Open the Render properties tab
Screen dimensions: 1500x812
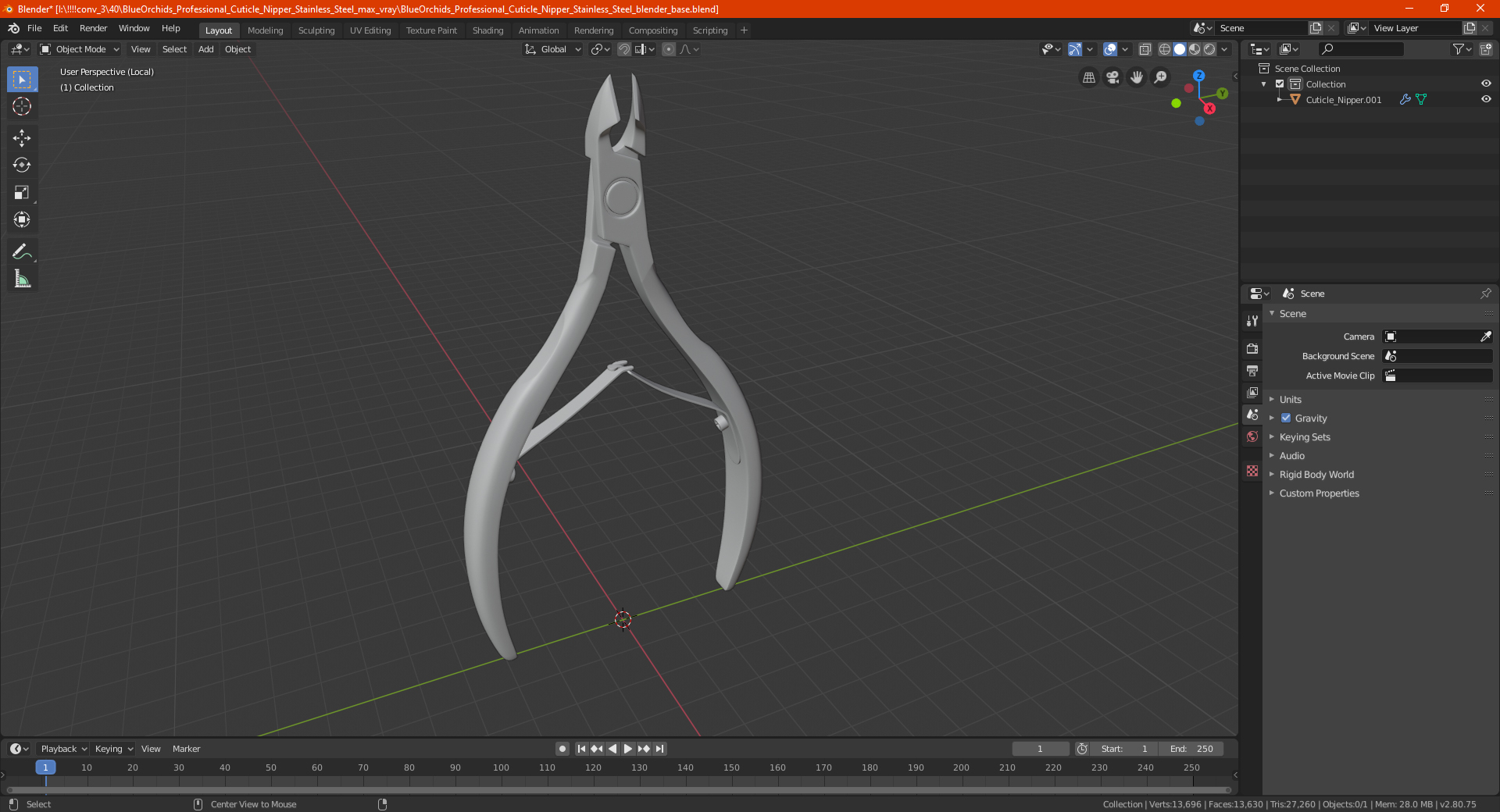tap(1252, 348)
